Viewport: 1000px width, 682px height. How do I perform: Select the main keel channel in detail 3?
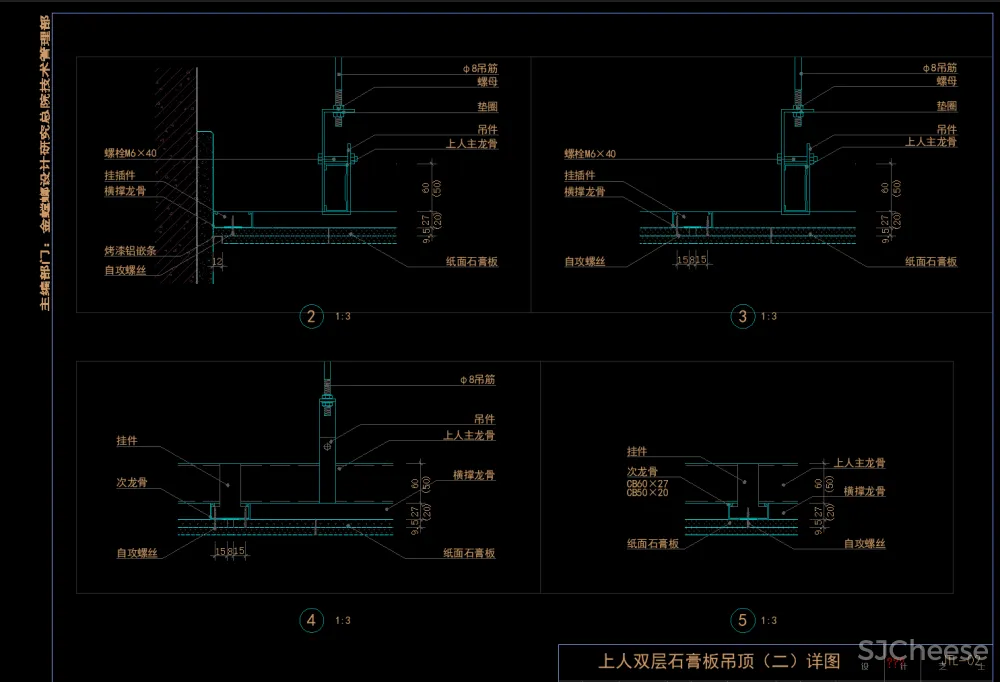795,185
